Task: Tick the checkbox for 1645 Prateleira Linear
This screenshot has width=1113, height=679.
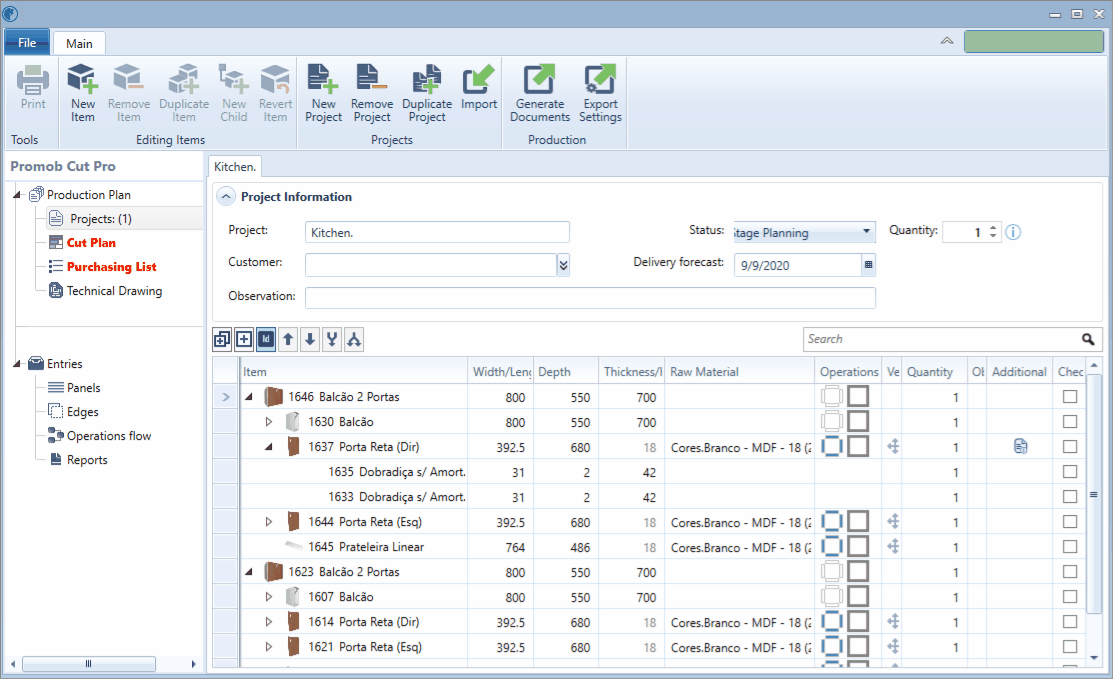Action: [x=1070, y=547]
